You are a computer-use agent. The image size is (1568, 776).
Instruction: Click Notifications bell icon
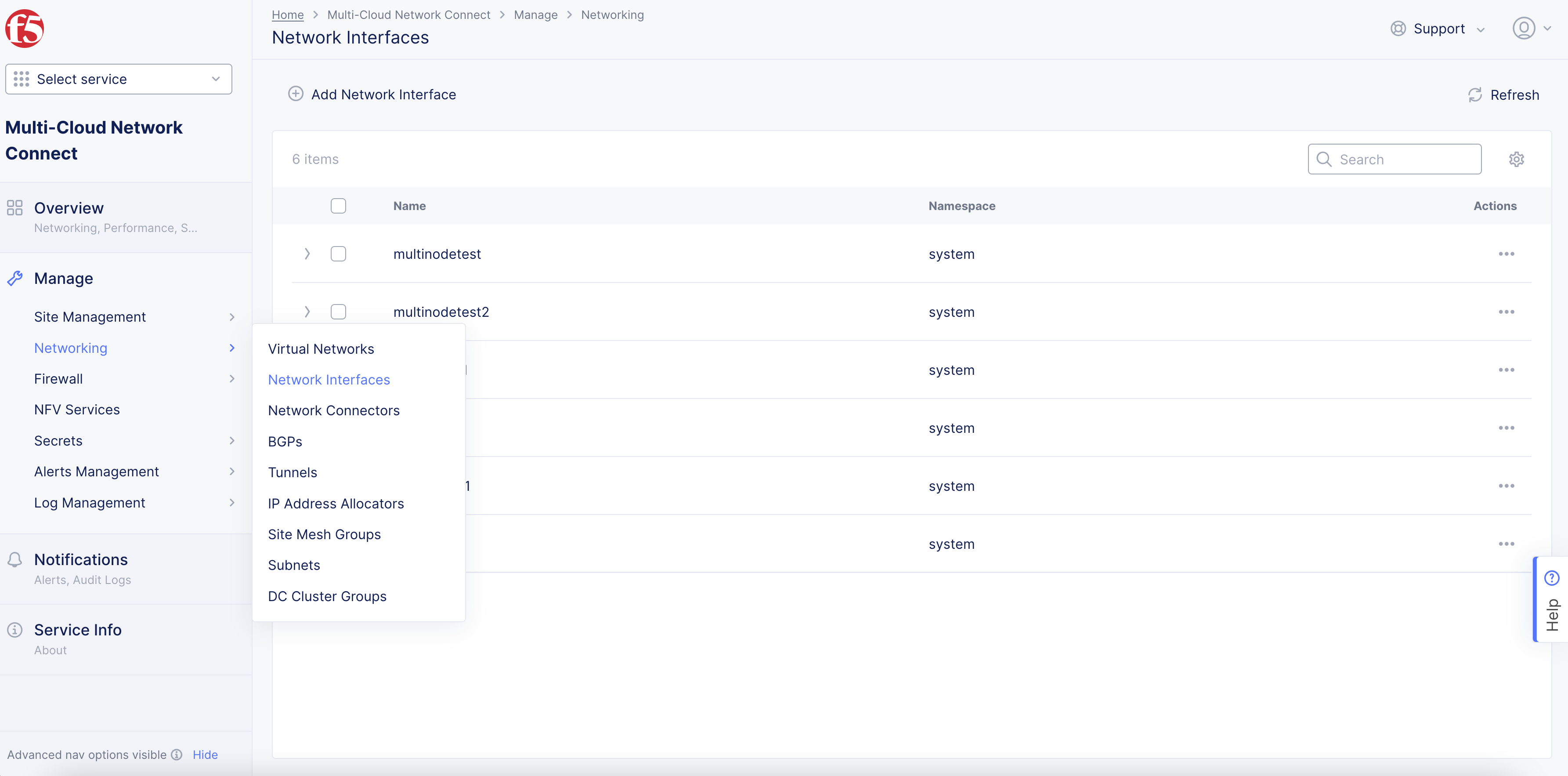pos(15,559)
